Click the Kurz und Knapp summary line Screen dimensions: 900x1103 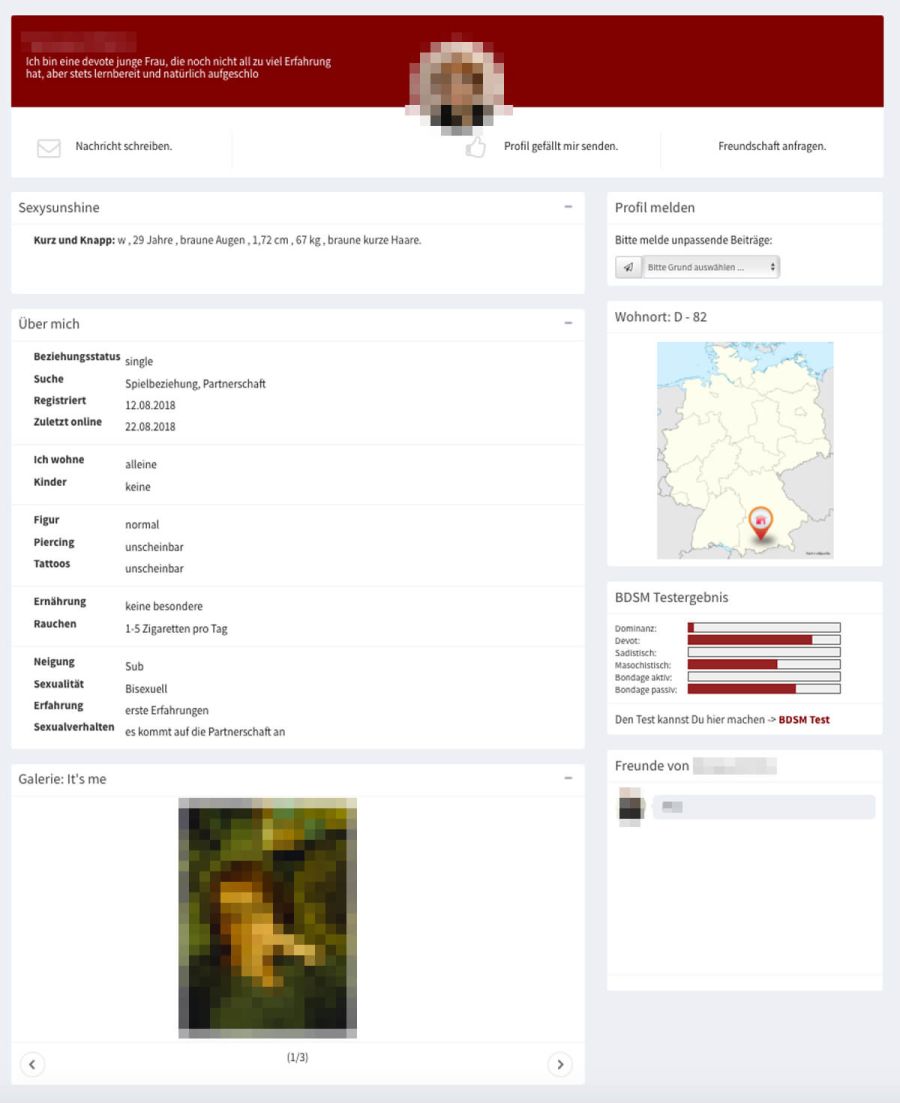click(x=227, y=240)
